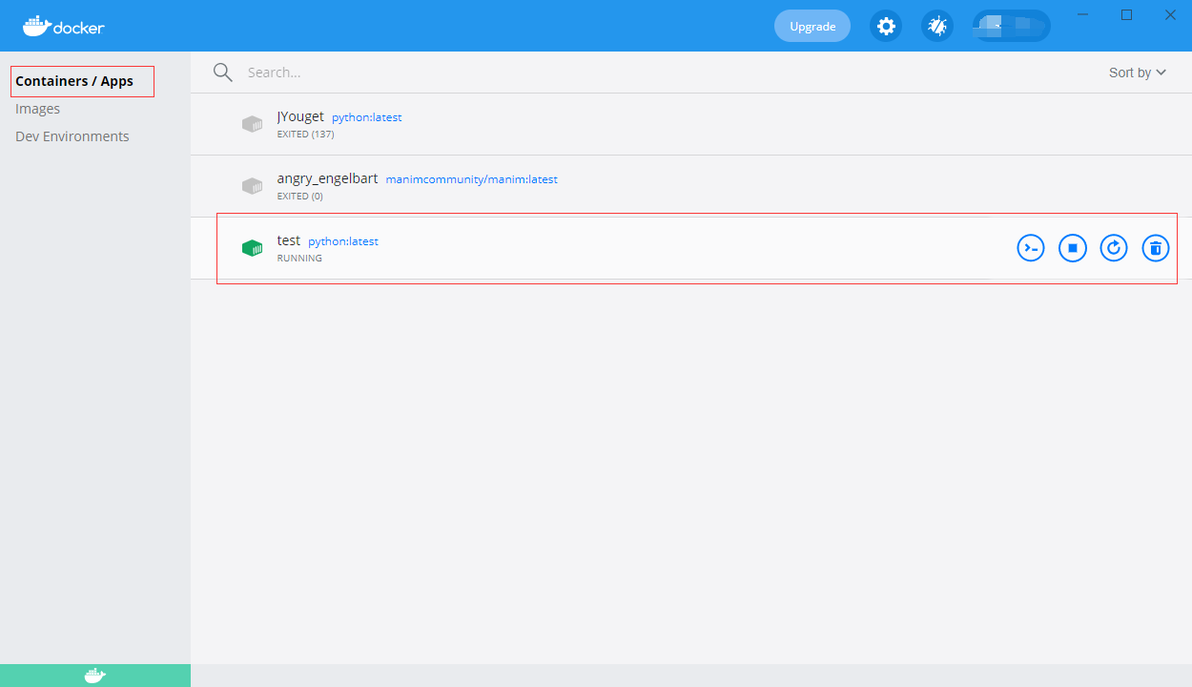Open Containers / Apps section

click(74, 81)
